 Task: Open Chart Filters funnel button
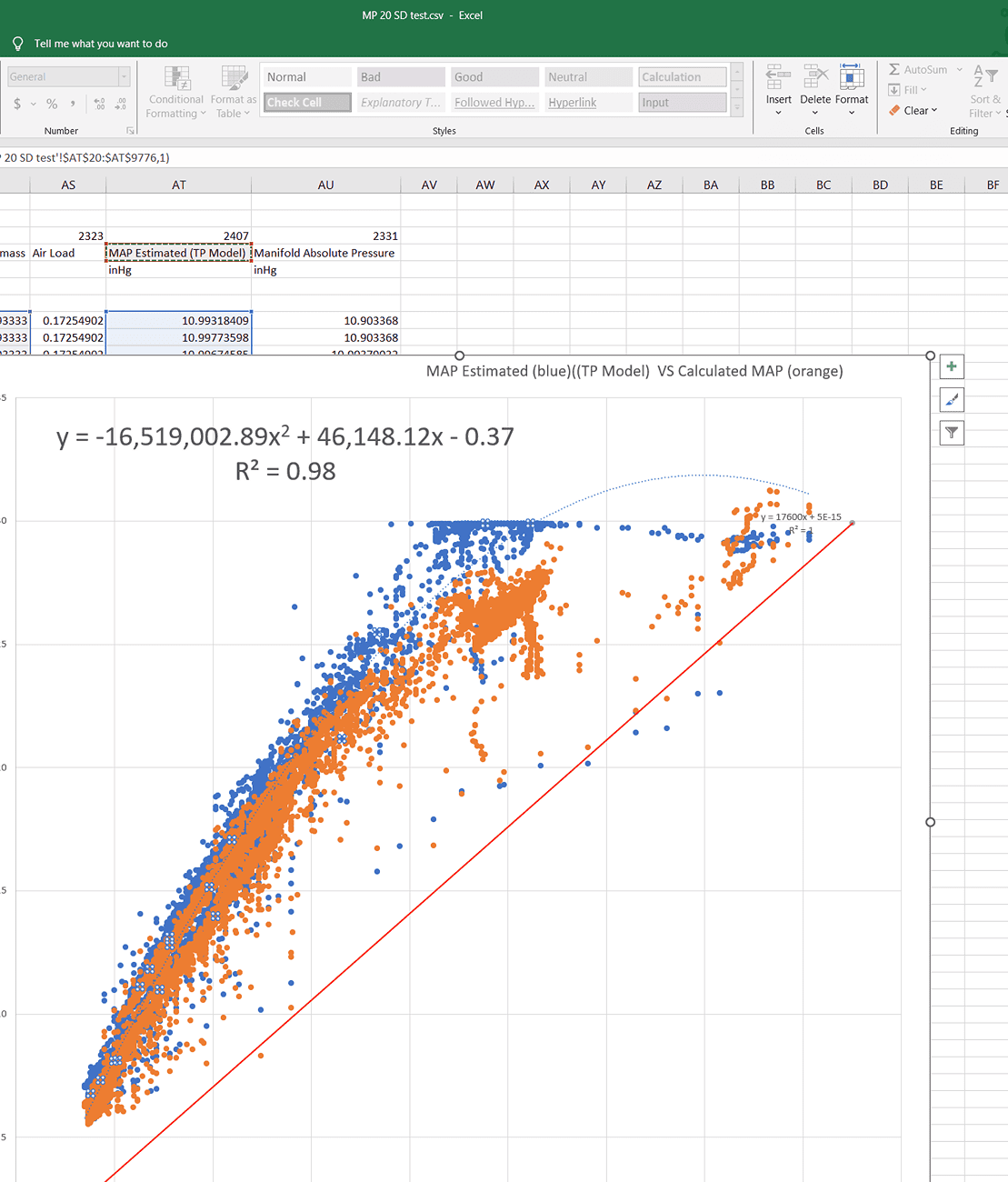pos(952,433)
